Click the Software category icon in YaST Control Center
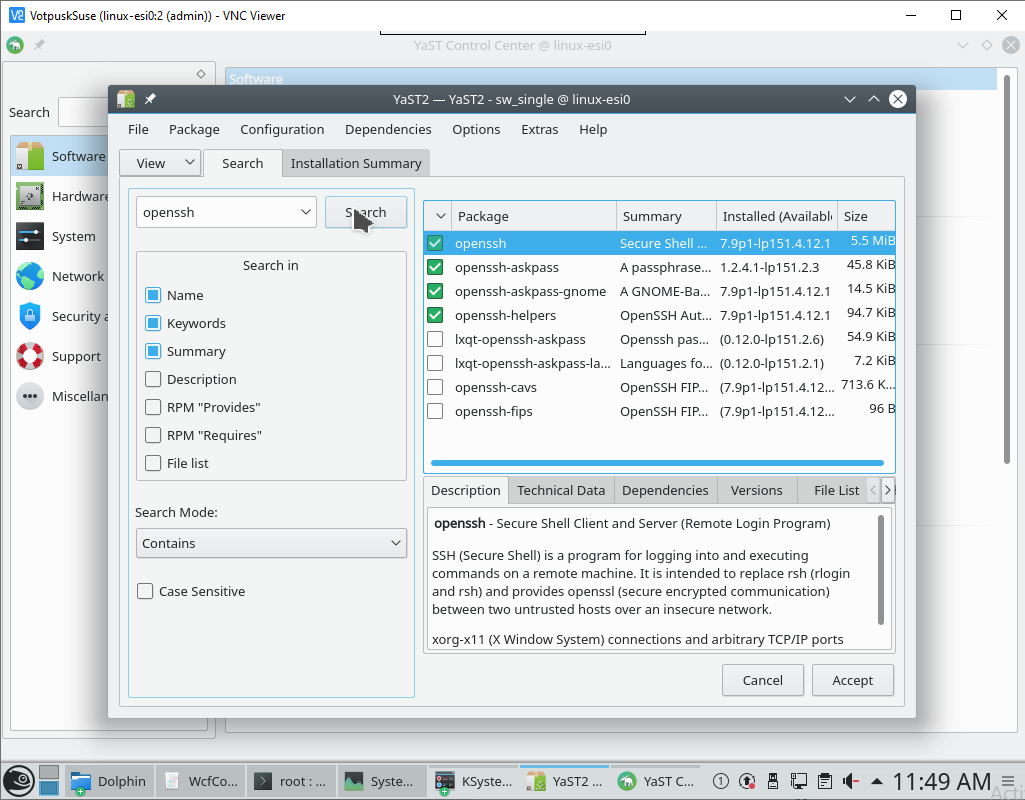Image resolution: width=1025 pixels, height=800 pixels. [x=30, y=156]
